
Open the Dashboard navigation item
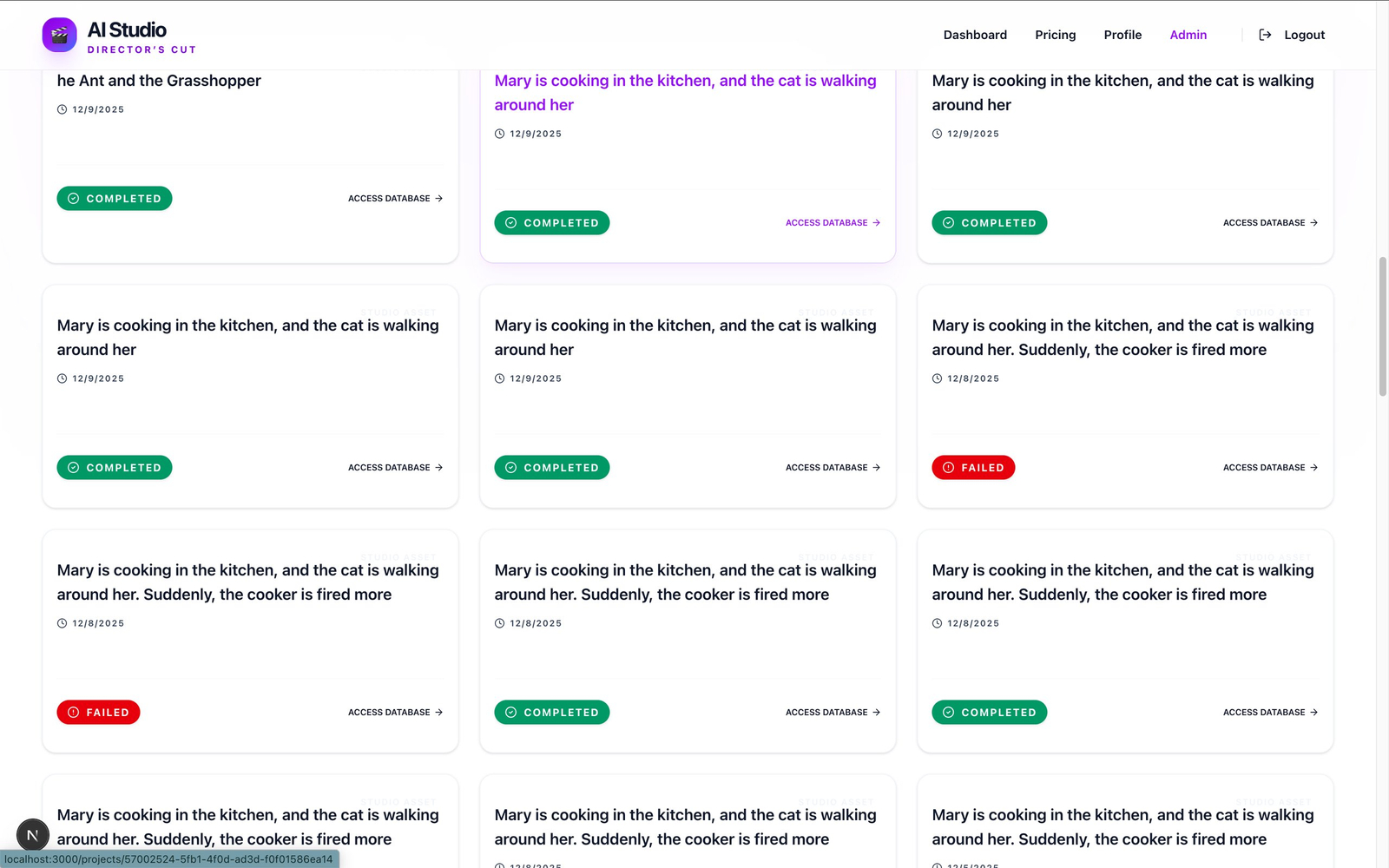[975, 35]
